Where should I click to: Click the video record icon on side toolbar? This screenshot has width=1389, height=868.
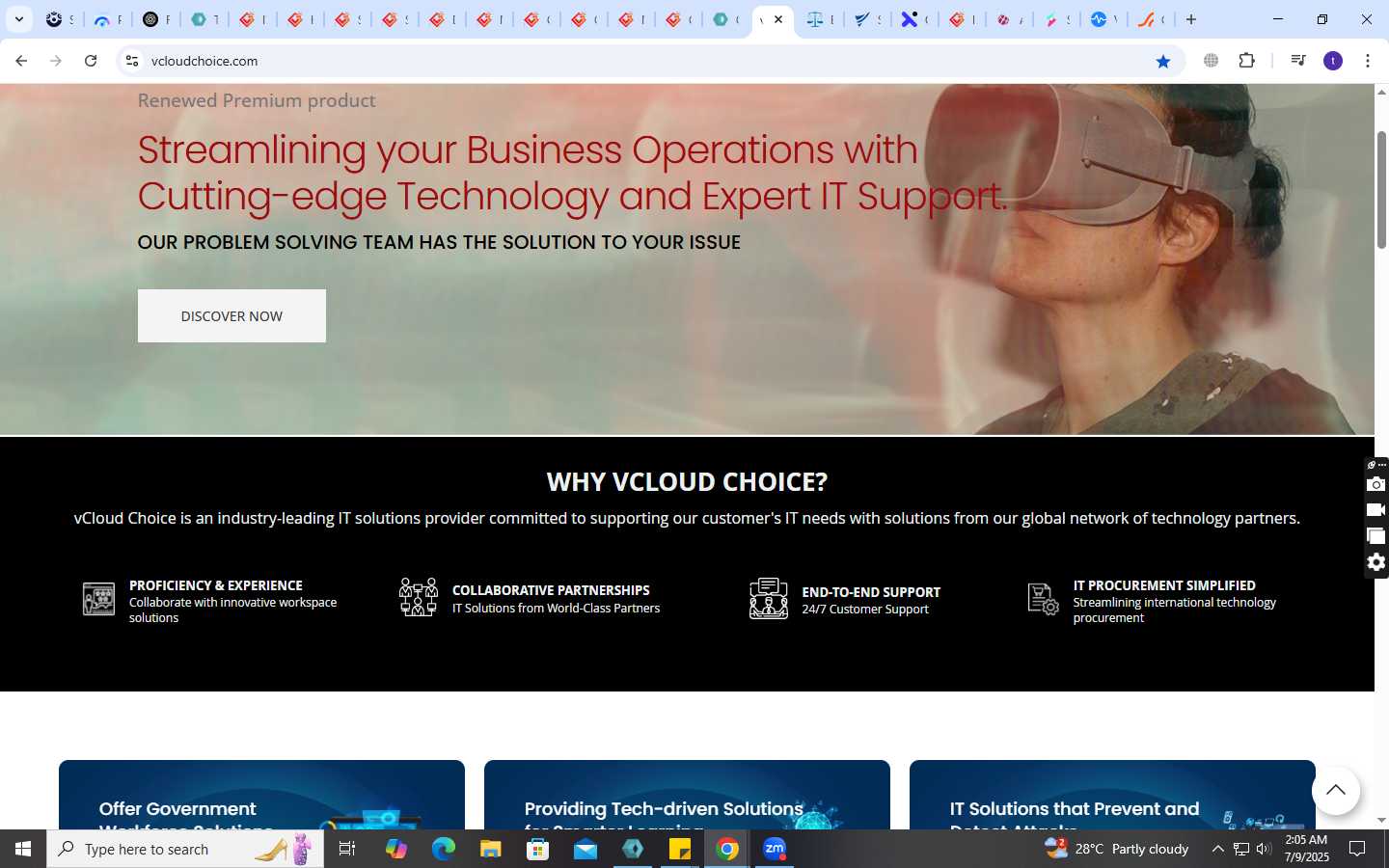[1376, 510]
